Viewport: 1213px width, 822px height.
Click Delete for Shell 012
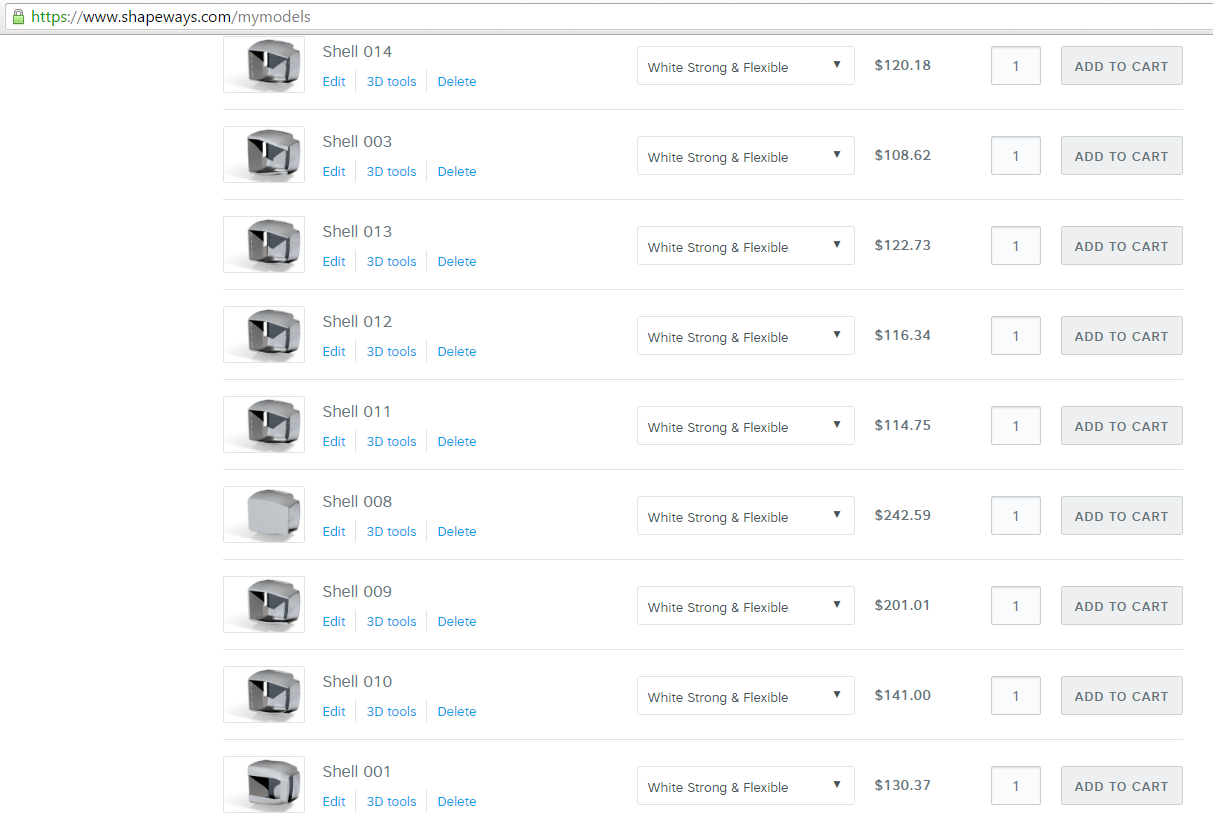coord(456,351)
